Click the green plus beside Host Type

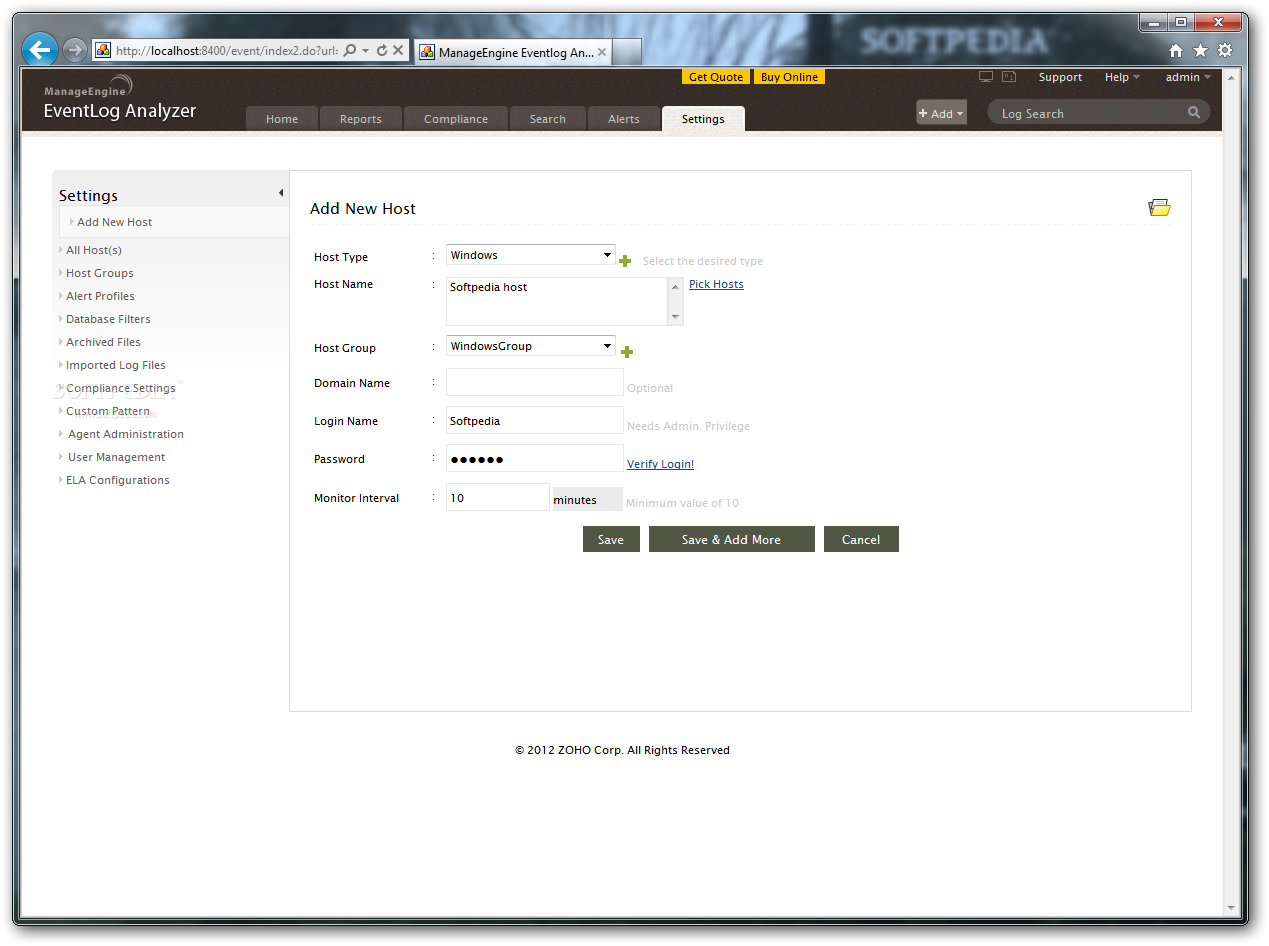(x=625, y=261)
